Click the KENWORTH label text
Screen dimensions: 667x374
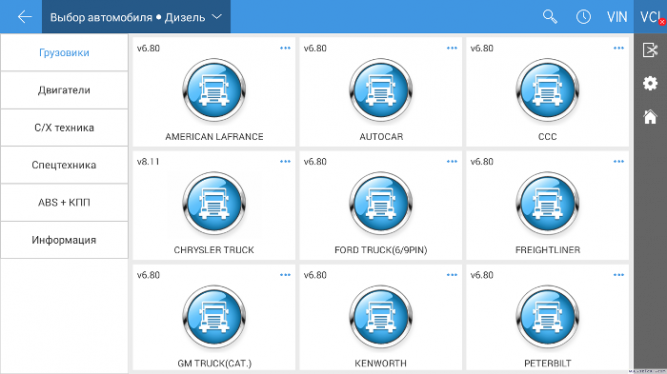pos(381,363)
